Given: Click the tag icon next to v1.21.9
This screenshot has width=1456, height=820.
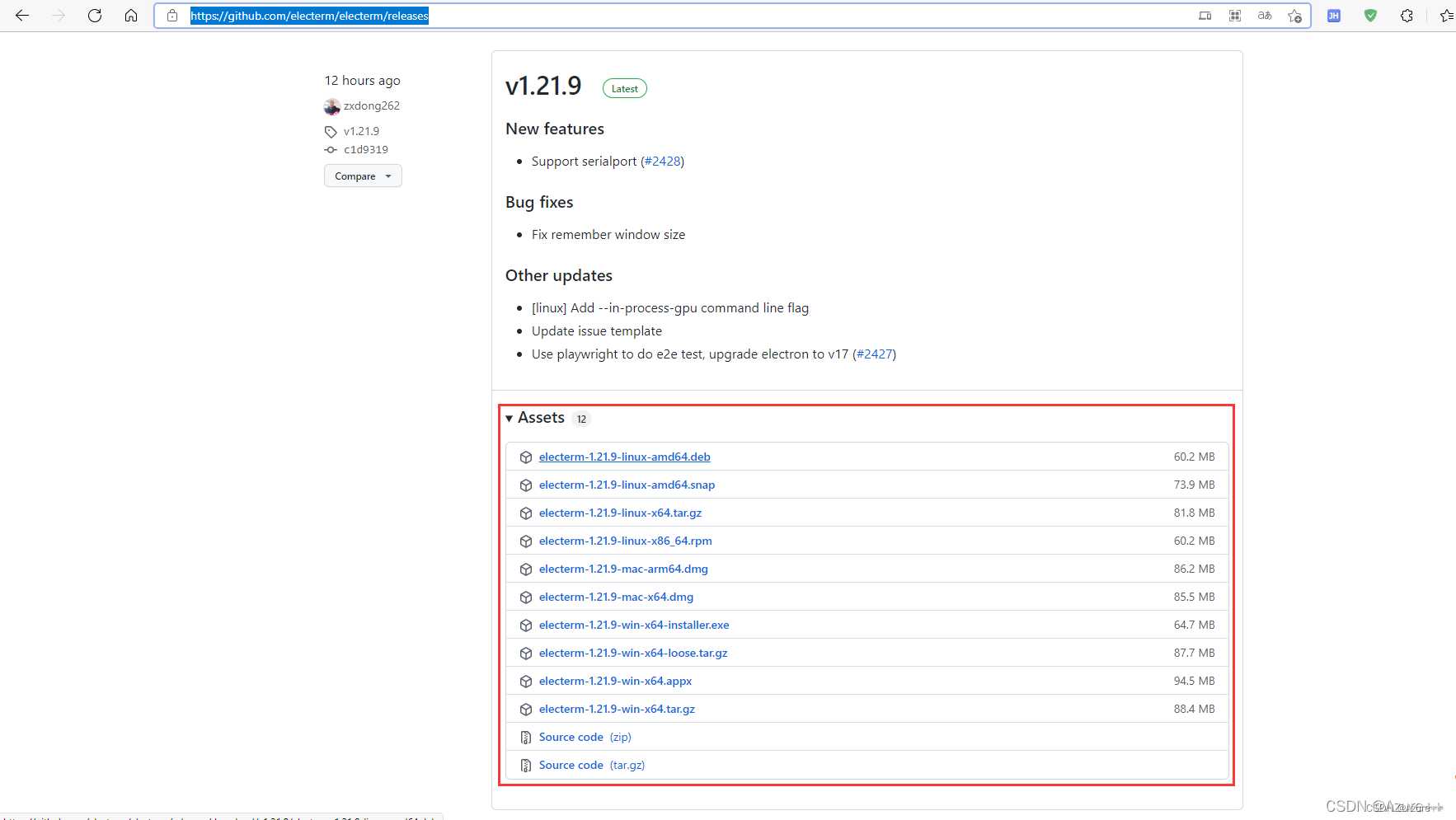Looking at the screenshot, I should [331, 132].
